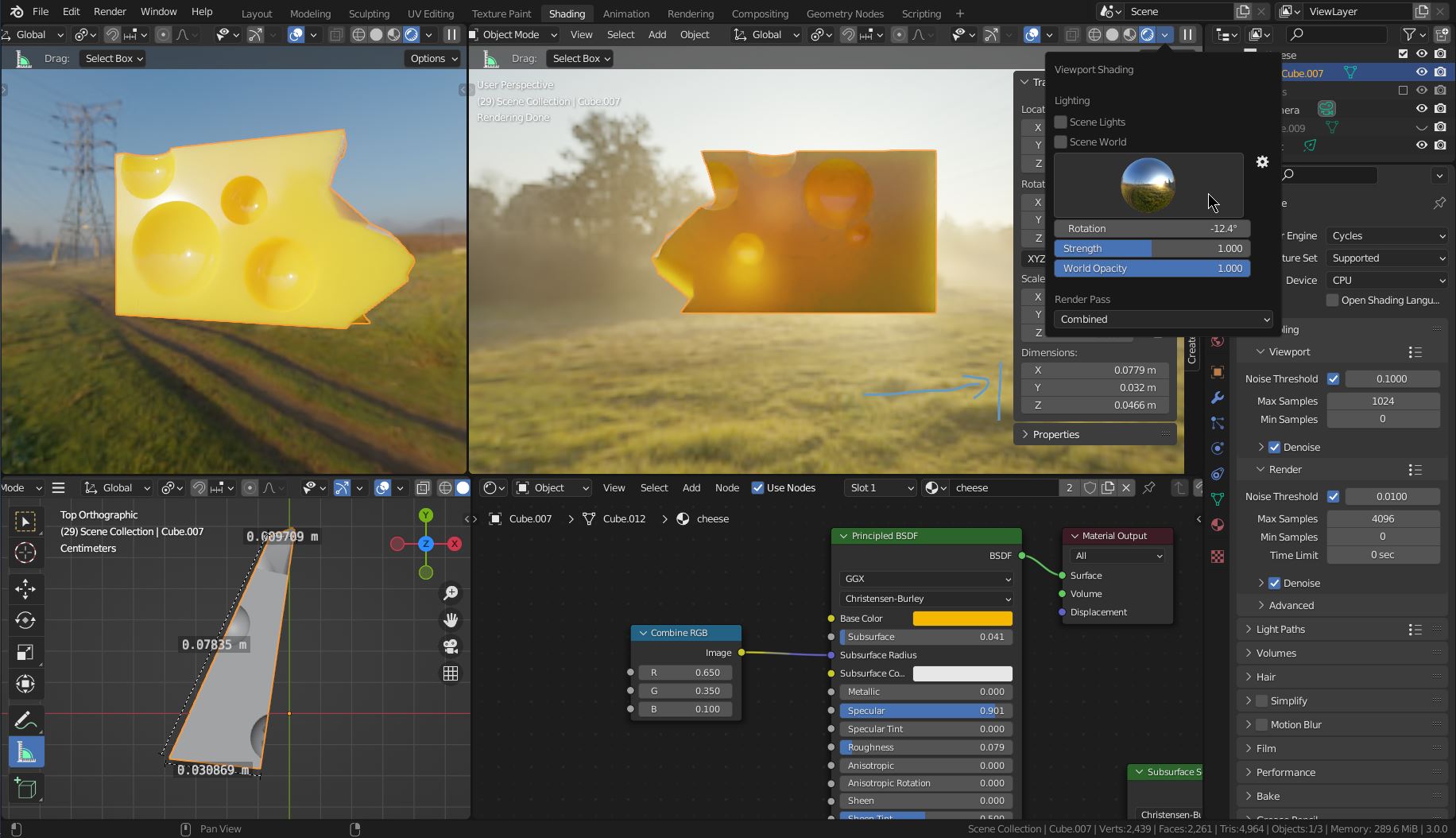Switch perspective/orthographic using the grid icon

point(451,673)
